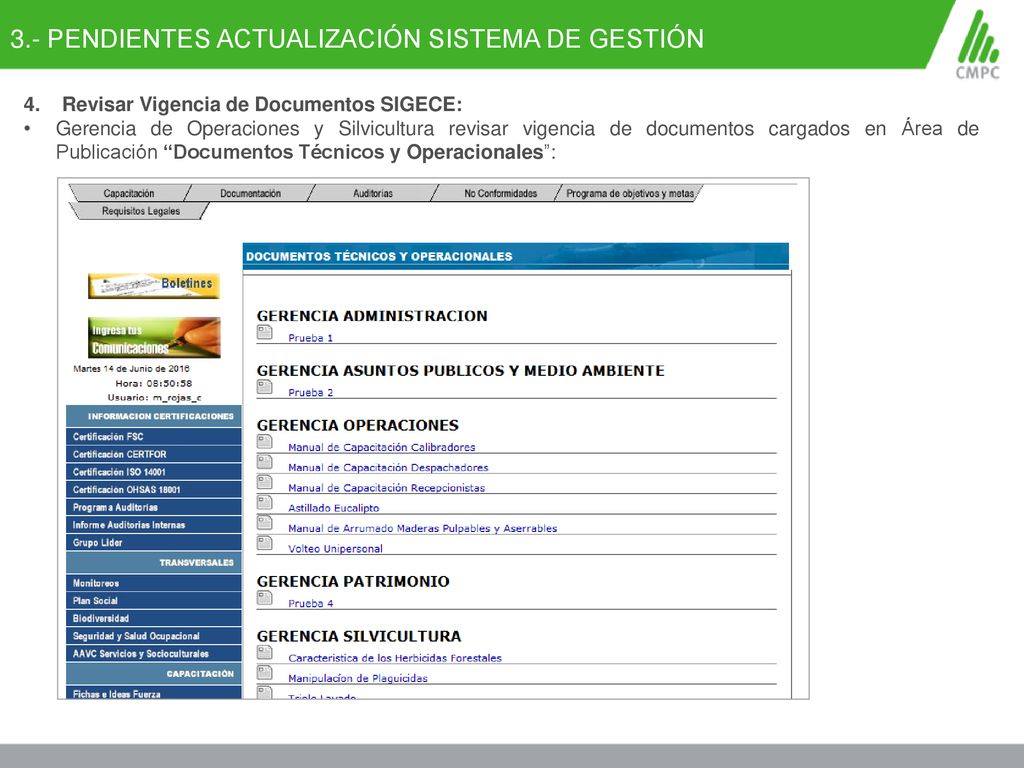Viewport: 1024px width, 768px height.
Task: Select Certificación FSC in sidebar
Action: click(153, 436)
